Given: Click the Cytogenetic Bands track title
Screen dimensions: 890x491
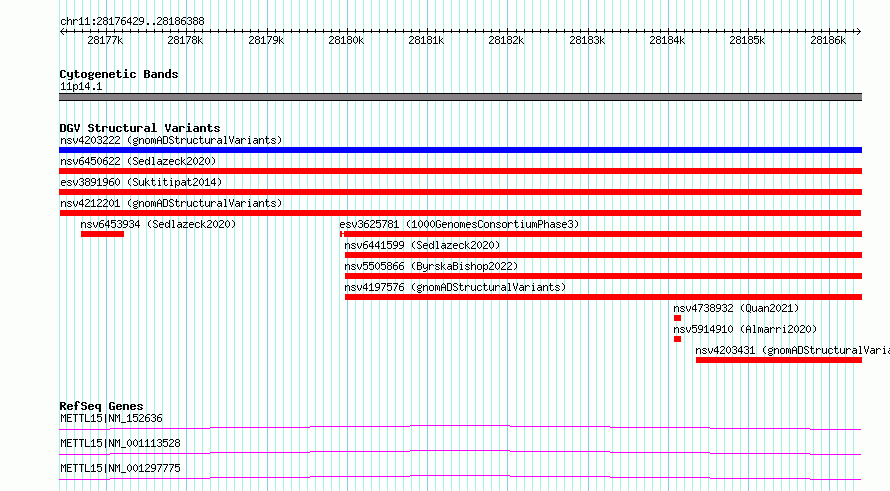Looking at the screenshot, I should point(119,74).
